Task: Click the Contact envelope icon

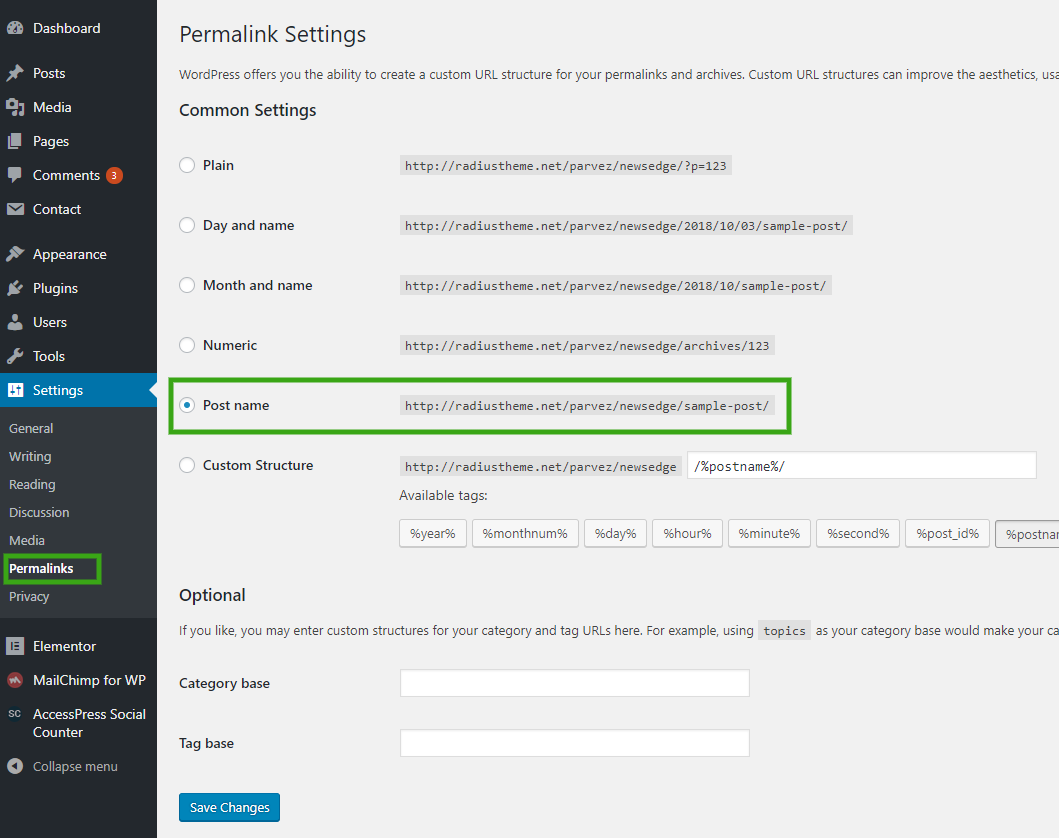Action: pos(15,209)
